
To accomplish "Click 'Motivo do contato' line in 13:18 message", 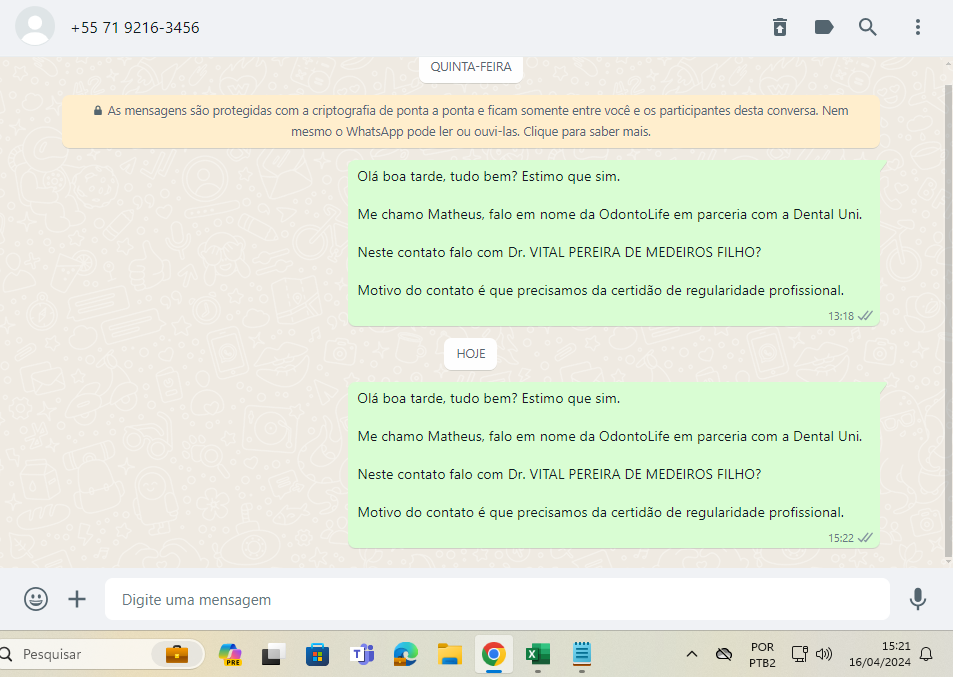I will point(600,290).
